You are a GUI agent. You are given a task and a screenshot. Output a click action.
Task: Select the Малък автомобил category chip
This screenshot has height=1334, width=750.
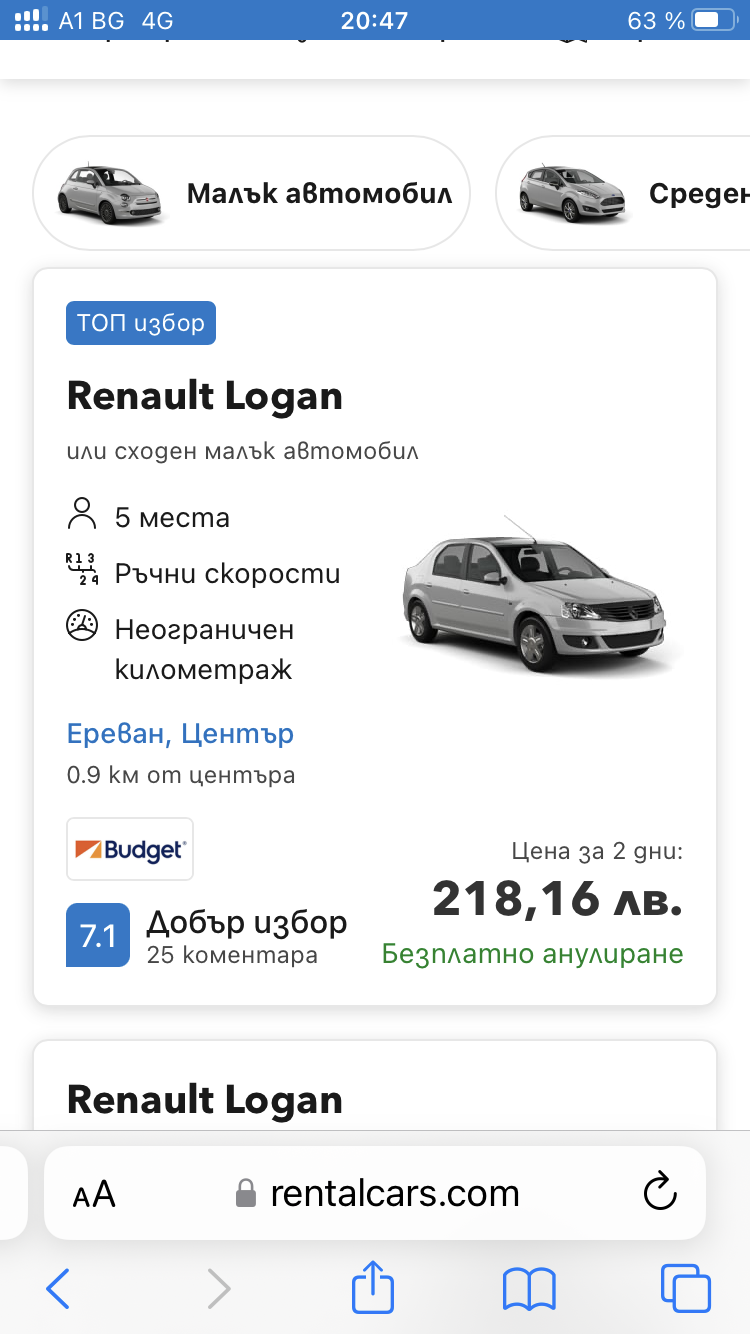pyautogui.click(x=251, y=193)
